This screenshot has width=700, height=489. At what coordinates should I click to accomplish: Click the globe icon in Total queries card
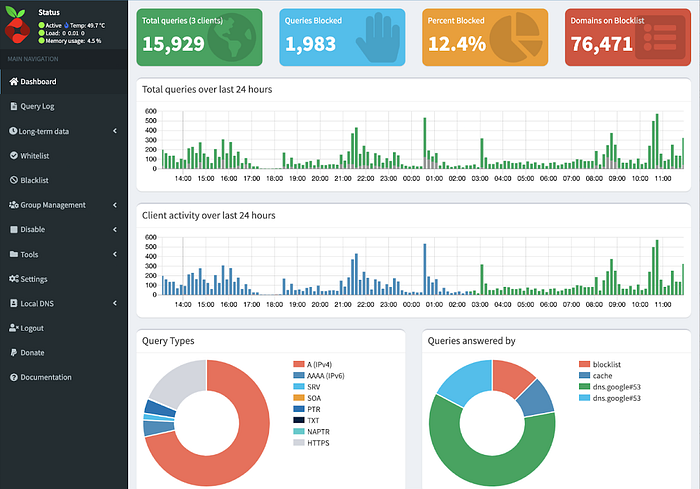[x=232, y=37]
